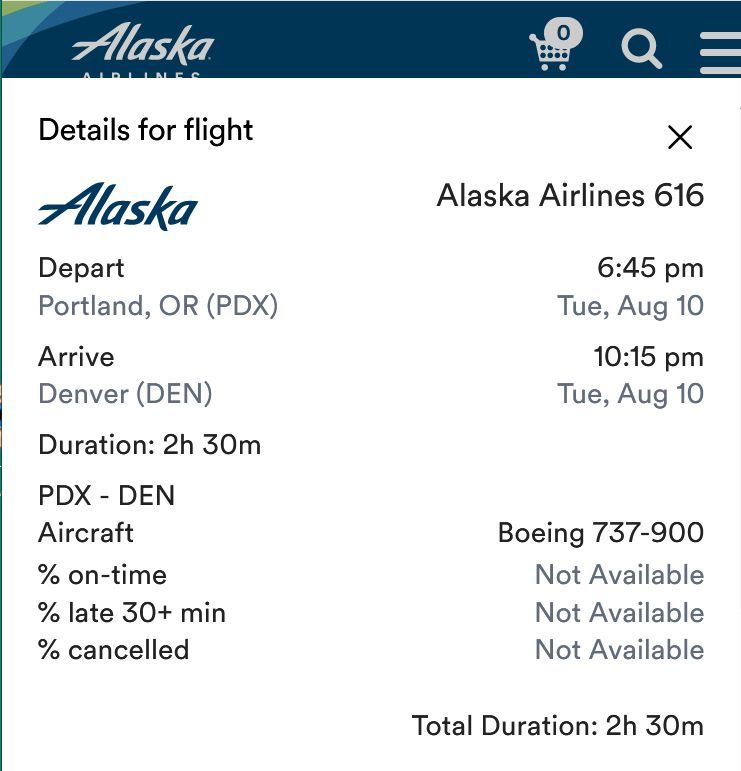Image resolution: width=741 pixels, height=771 pixels.
Task: Click the Total Duration: 2h 30m text
Action: [558, 726]
